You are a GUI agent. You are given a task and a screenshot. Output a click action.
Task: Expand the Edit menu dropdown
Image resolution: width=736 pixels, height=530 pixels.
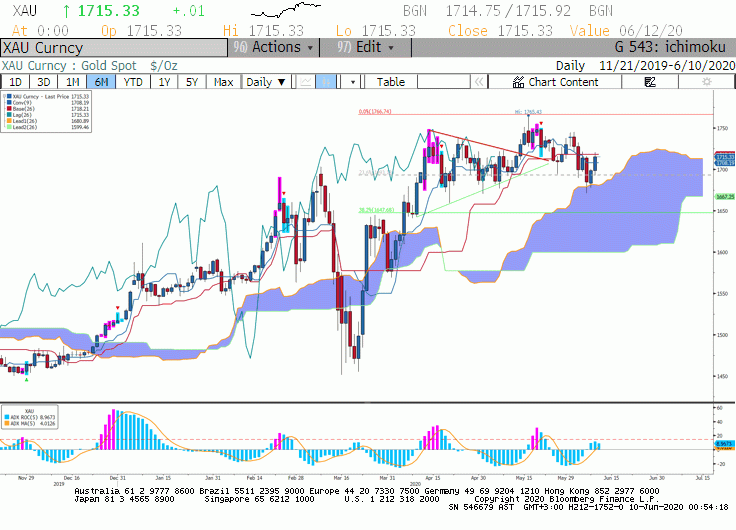tap(366, 47)
